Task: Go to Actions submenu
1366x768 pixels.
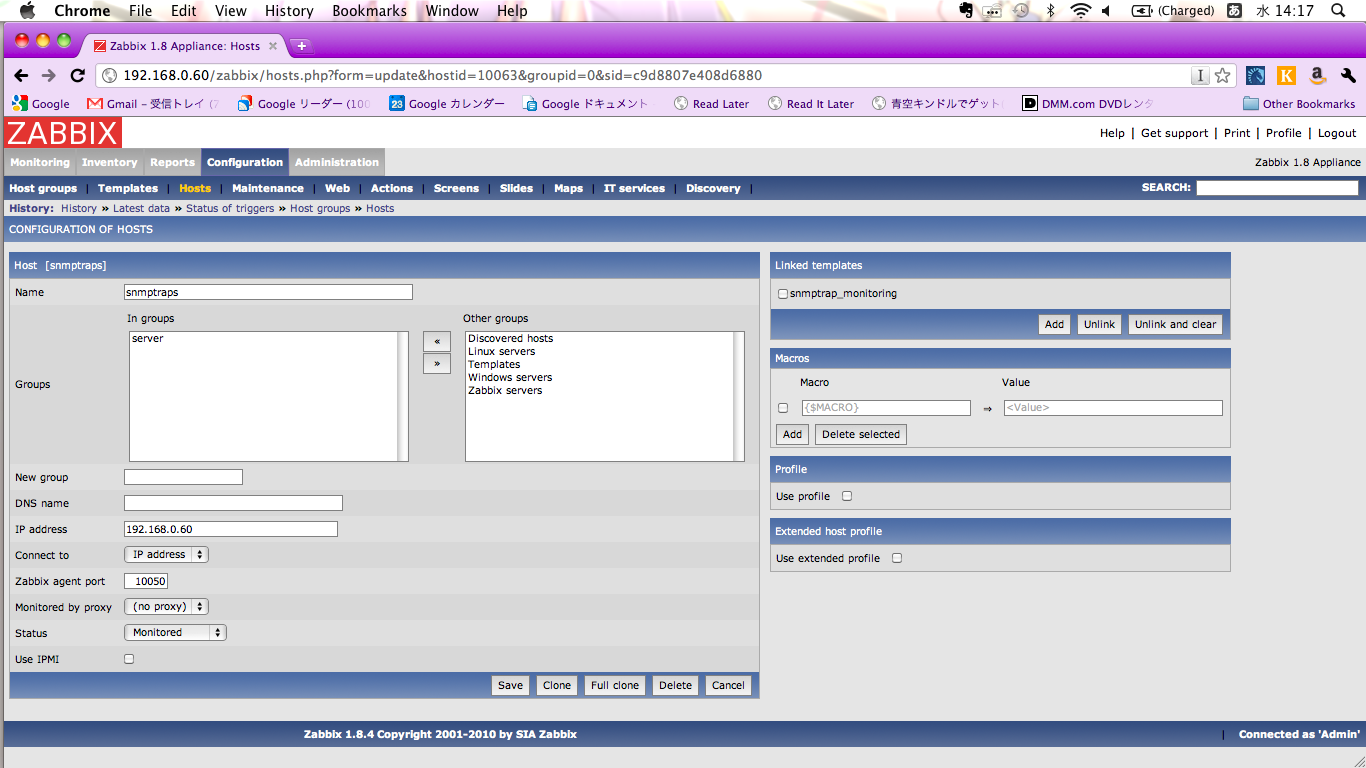Action: (x=392, y=188)
